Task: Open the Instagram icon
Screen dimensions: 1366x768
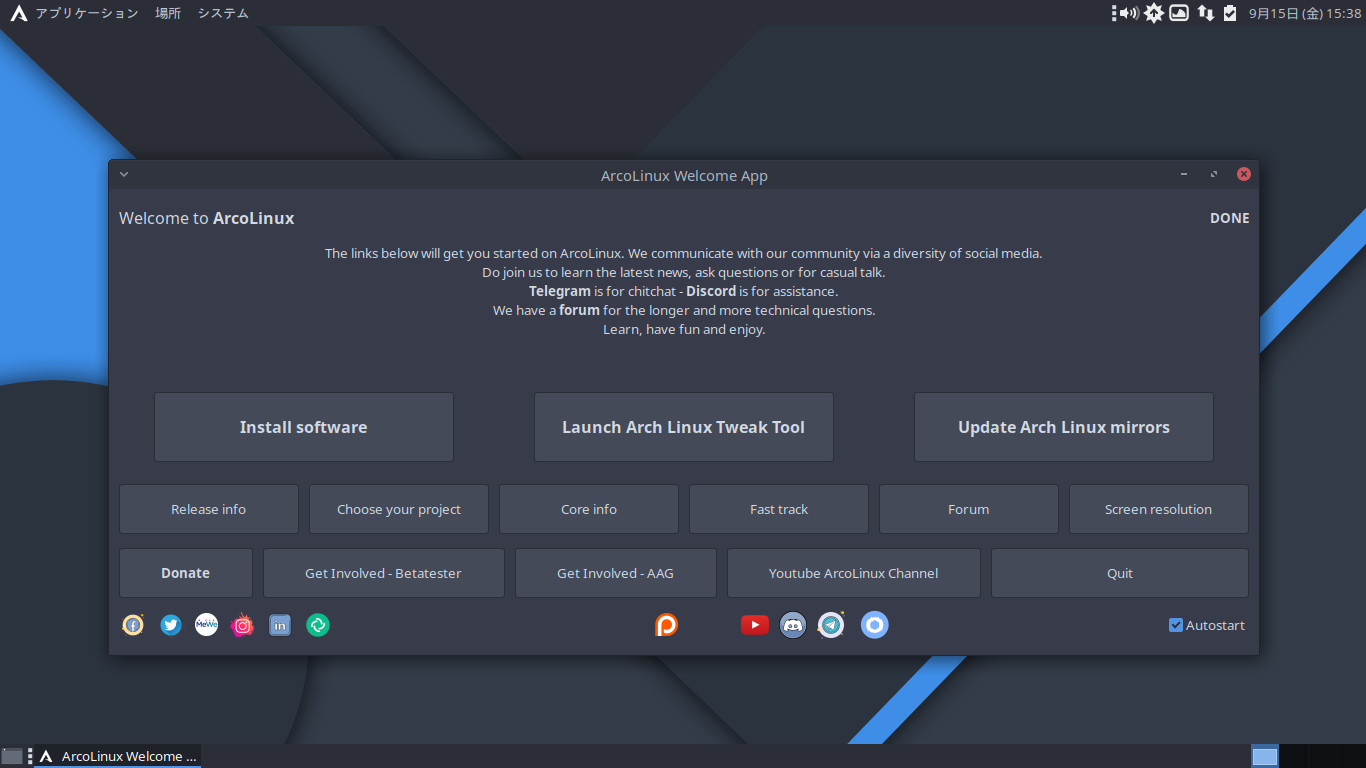Action: 242,625
